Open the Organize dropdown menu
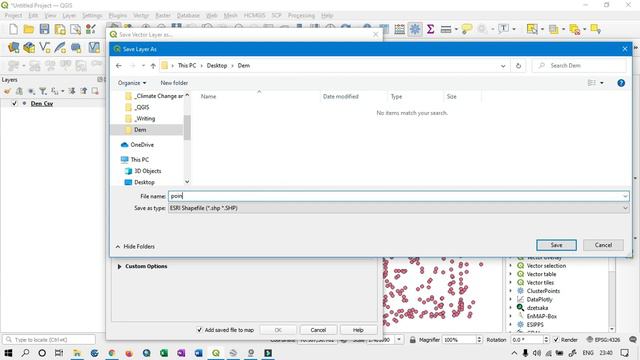 [x=132, y=83]
